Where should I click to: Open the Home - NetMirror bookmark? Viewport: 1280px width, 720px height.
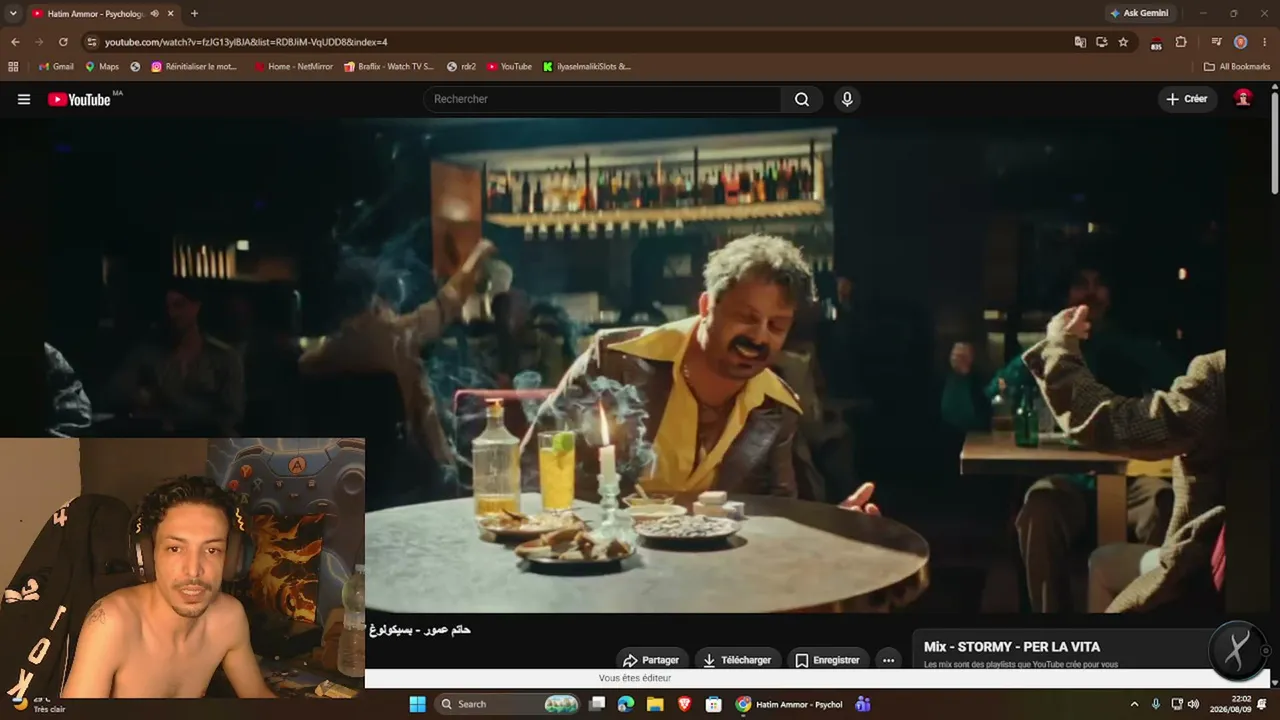point(293,67)
